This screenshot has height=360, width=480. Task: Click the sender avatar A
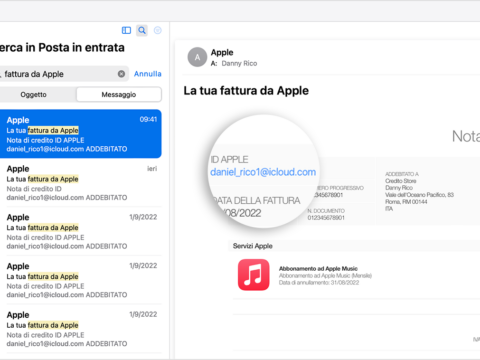click(197, 57)
